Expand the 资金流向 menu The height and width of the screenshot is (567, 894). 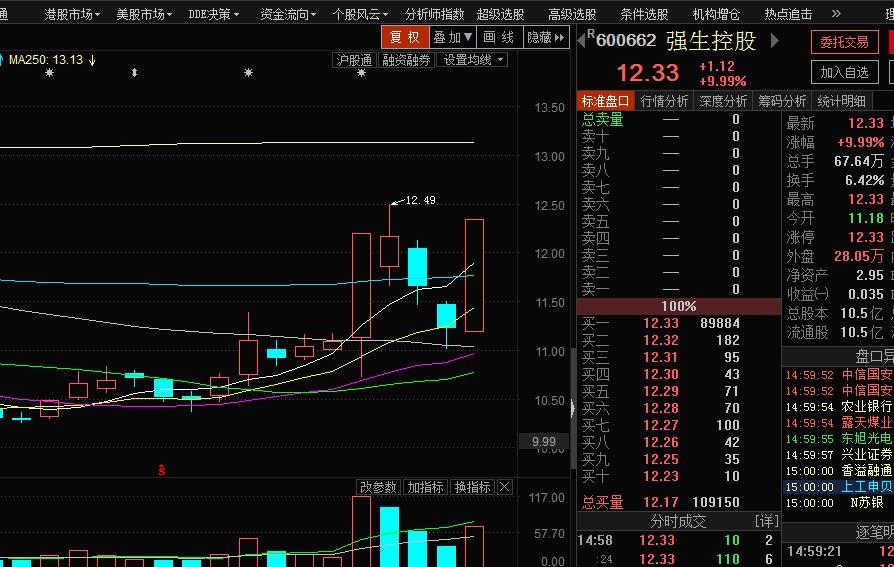click(288, 14)
